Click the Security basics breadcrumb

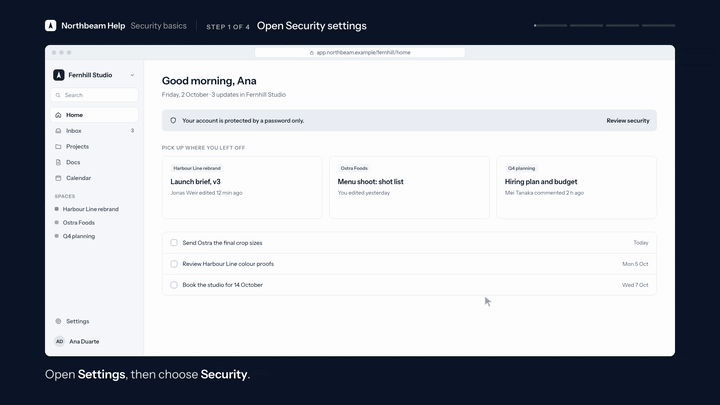[x=158, y=26]
